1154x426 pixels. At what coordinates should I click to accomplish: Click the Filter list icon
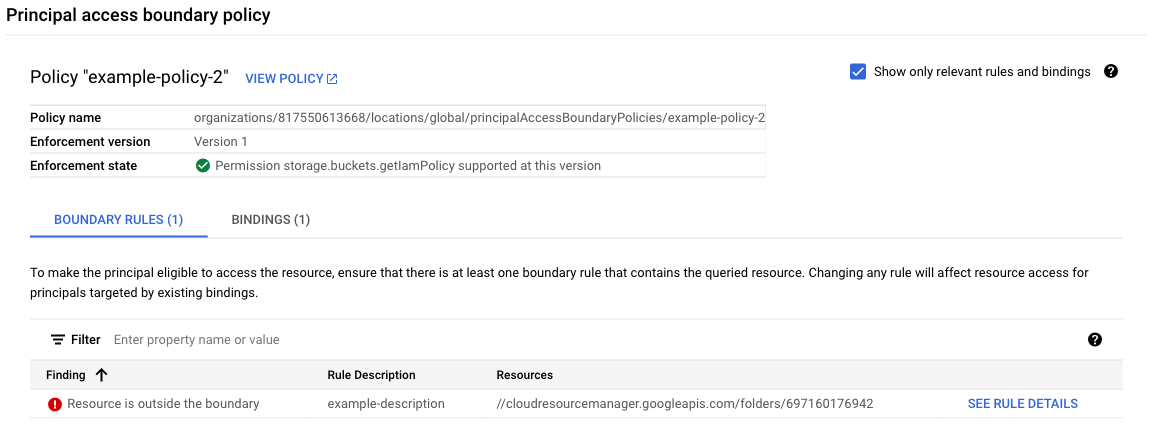tap(57, 340)
